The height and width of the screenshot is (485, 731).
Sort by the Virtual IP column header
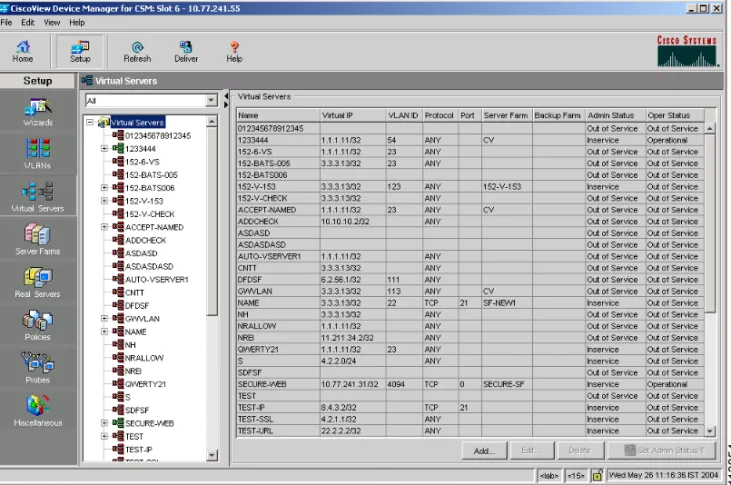click(352, 115)
